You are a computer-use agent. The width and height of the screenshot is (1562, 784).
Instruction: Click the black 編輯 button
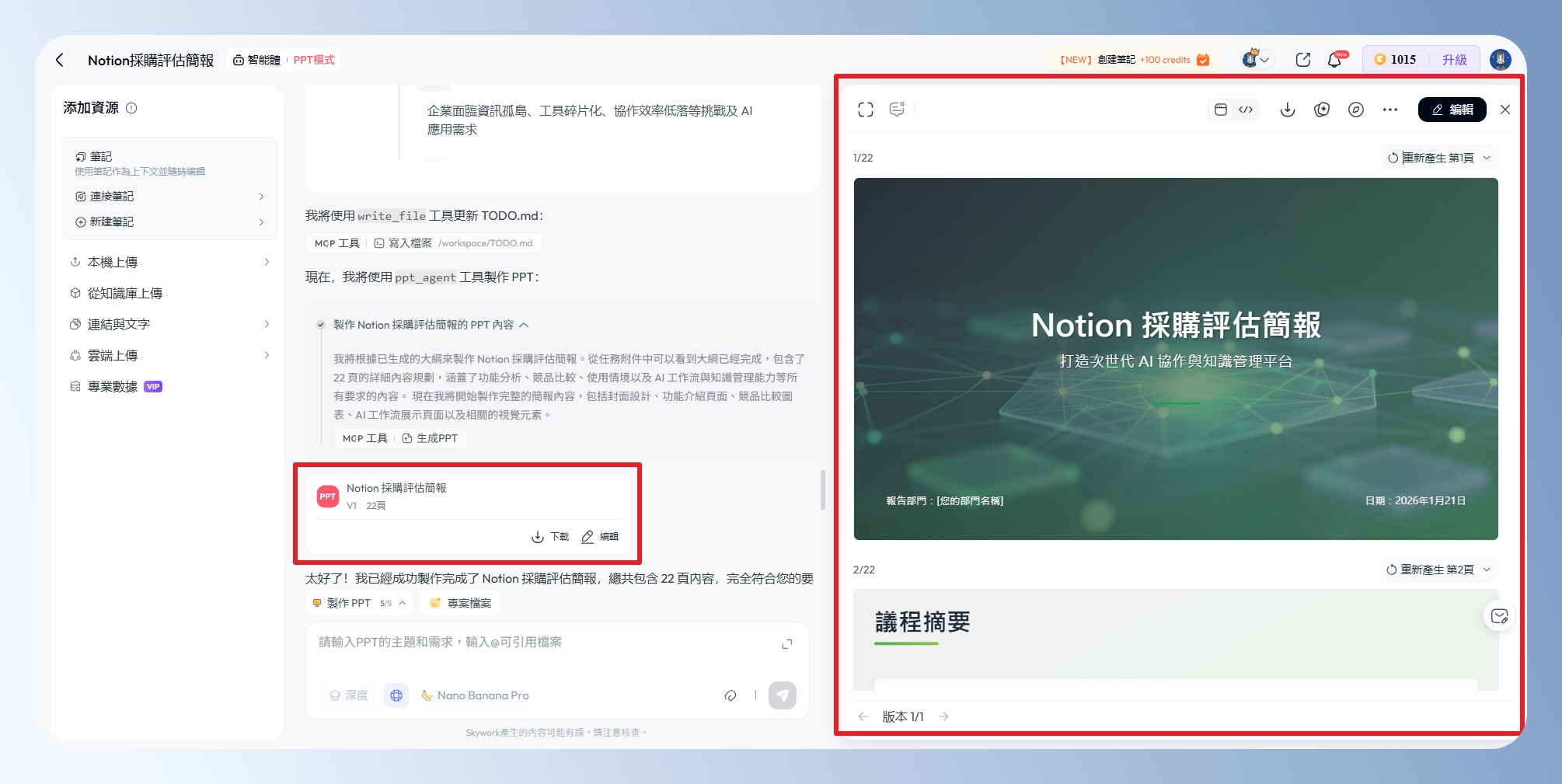[x=1452, y=110]
